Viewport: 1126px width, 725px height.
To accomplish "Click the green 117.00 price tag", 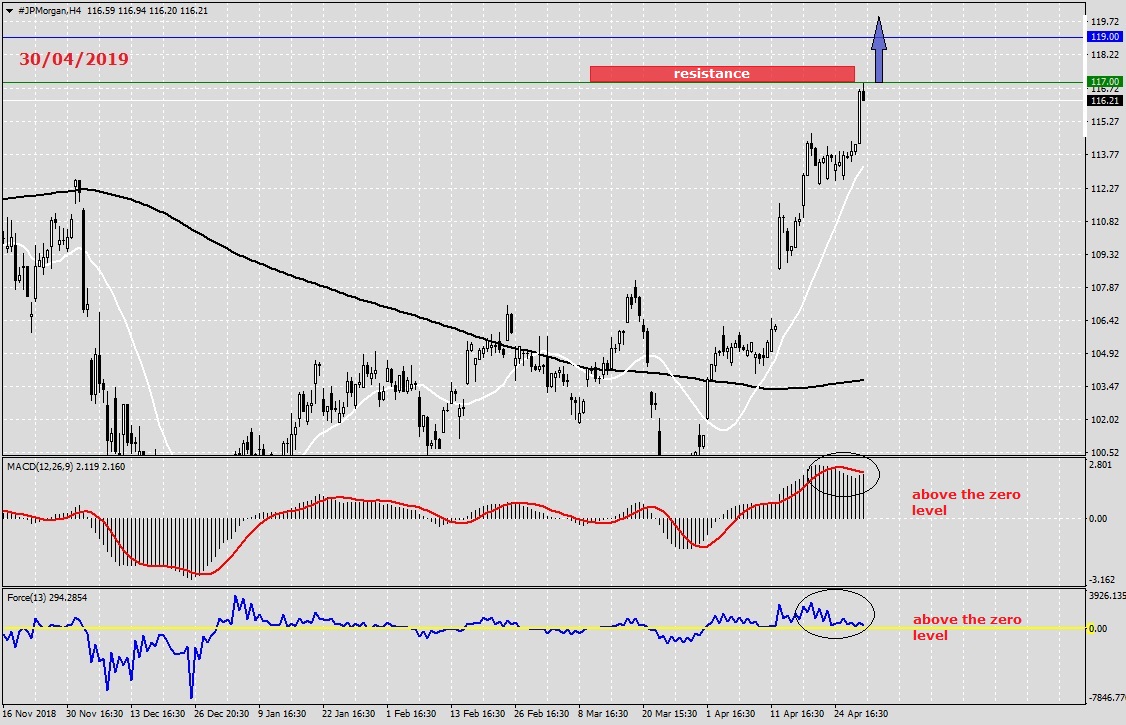I will (x=1105, y=82).
